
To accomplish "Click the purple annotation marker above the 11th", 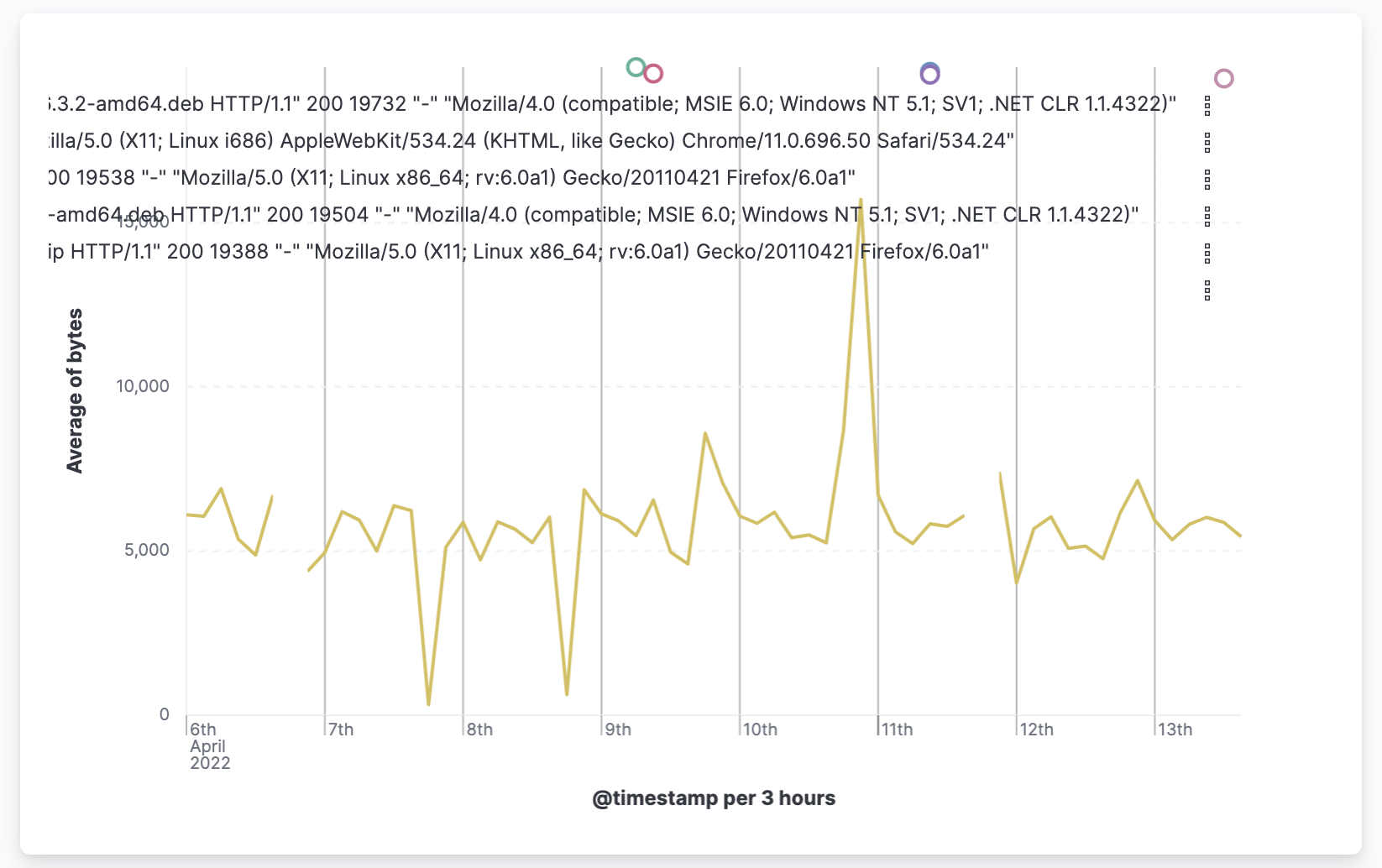I will coord(929,74).
